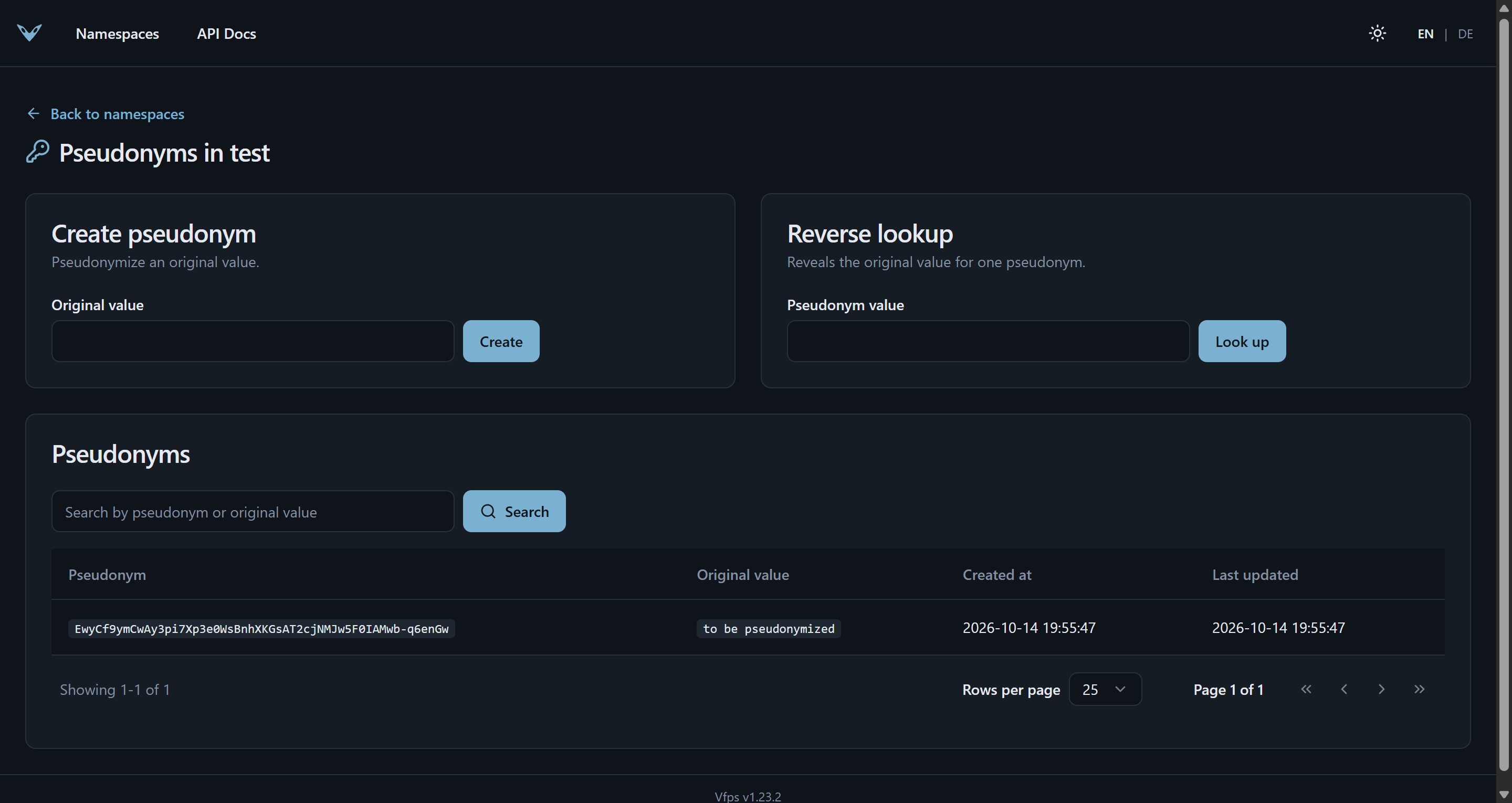Click the back arrow icon beside Back to namespaces
The image size is (1512, 803).
click(x=34, y=113)
